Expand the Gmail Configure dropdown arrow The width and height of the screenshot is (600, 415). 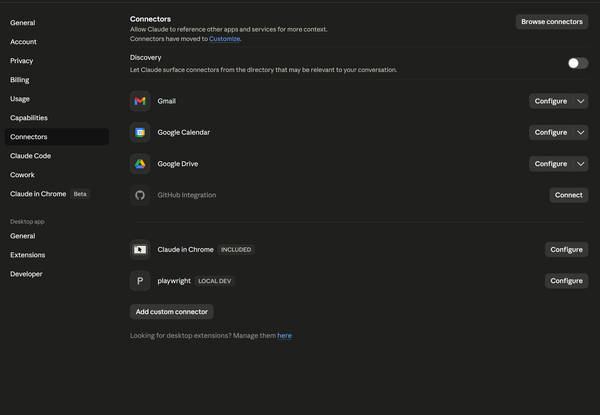point(580,101)
